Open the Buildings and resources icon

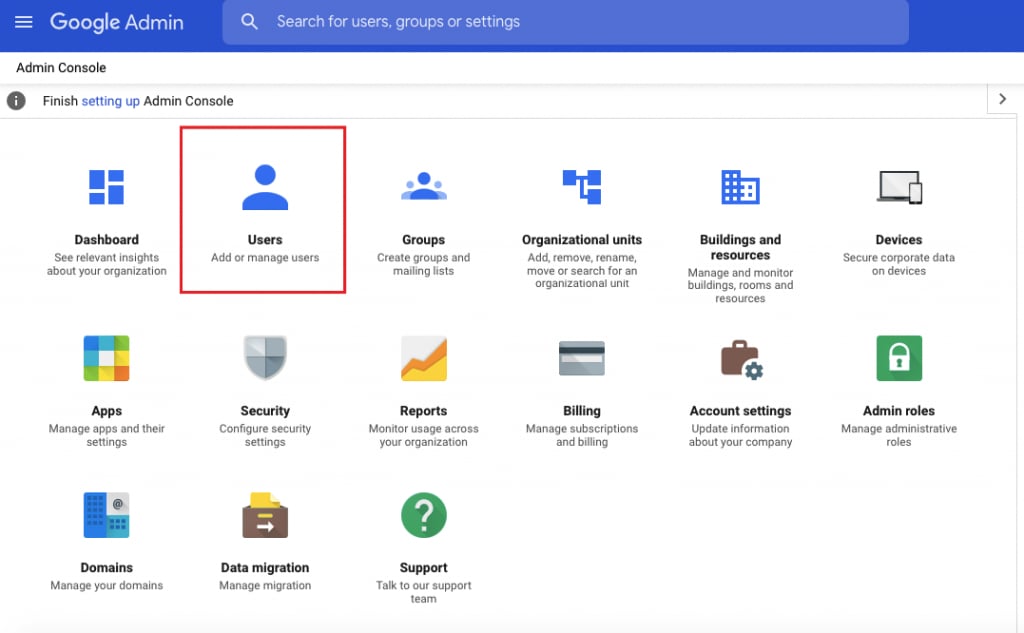pyautogui.click(x=740, y=187)
